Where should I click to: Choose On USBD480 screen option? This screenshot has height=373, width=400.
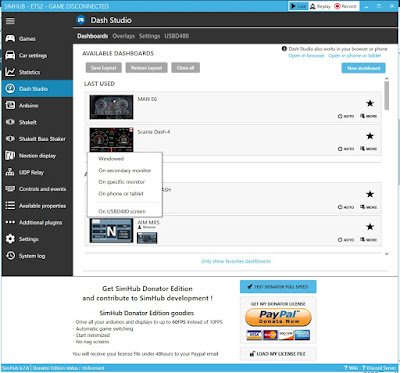click(125, 211)
